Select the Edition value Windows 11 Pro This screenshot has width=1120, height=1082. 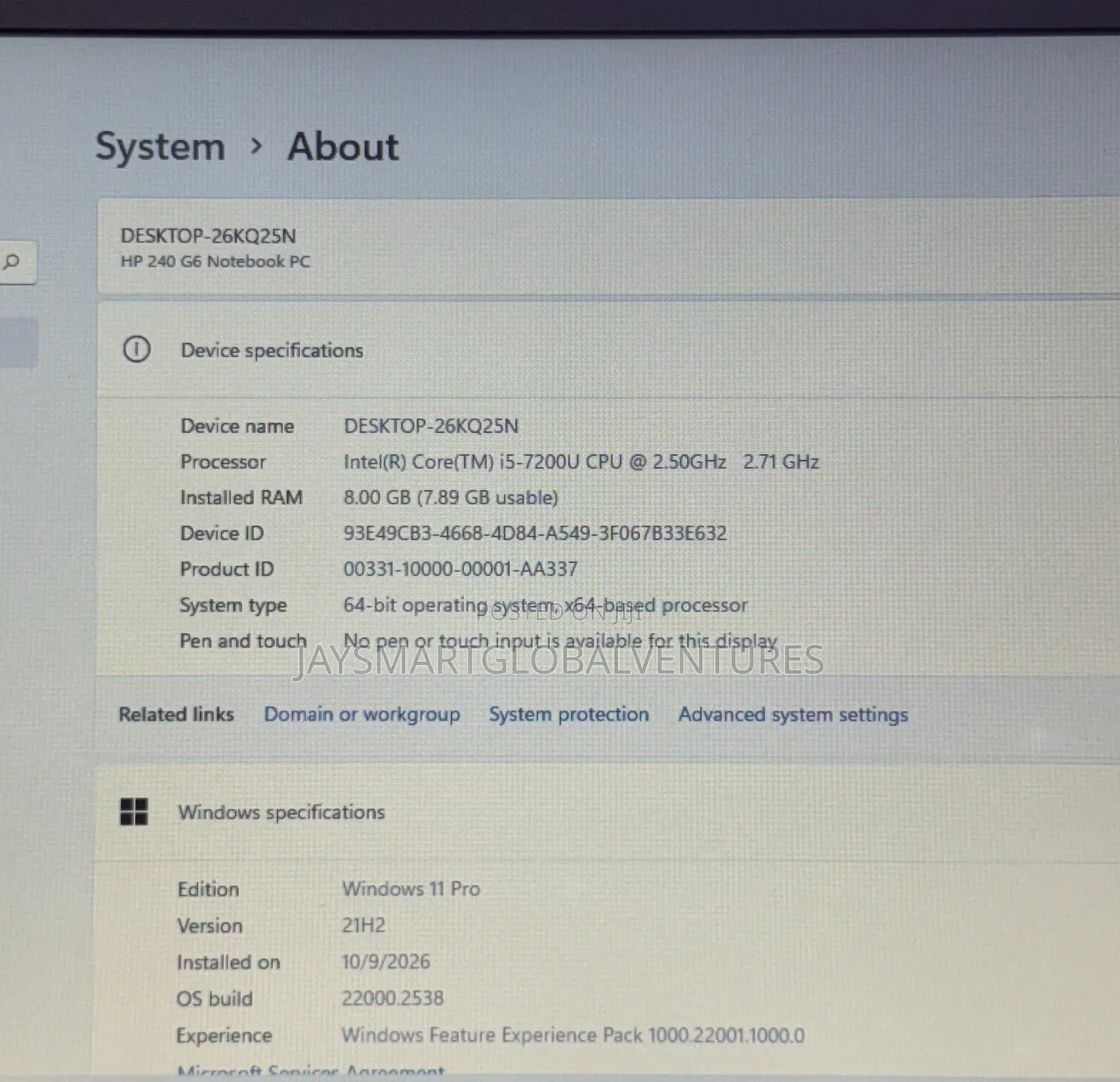411,889
